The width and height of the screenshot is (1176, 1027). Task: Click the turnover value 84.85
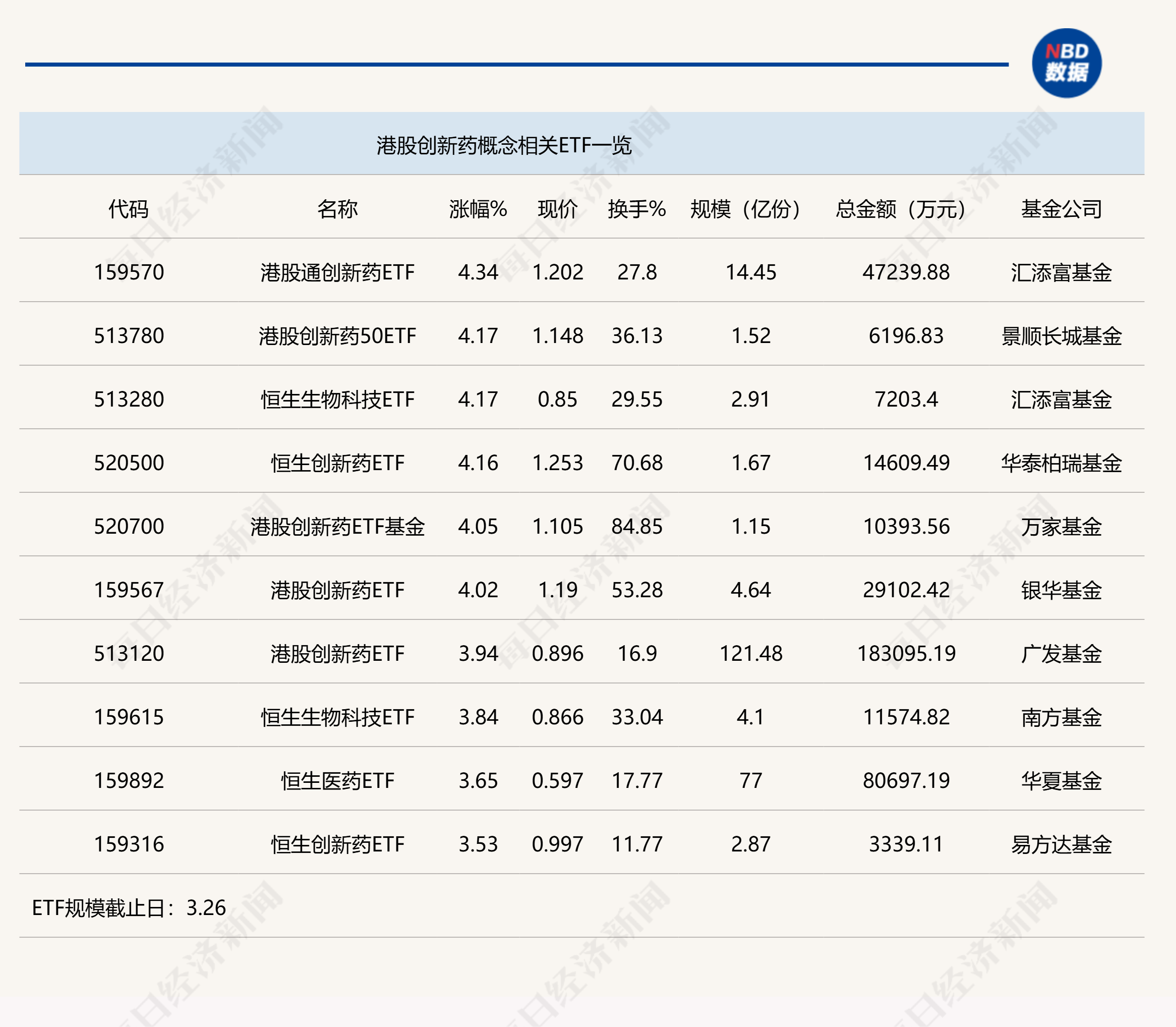click(x=634, y=526)
